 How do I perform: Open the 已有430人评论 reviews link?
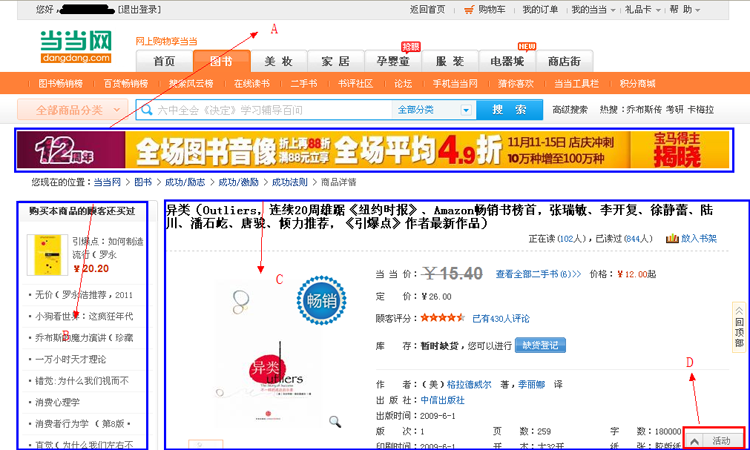[x=501, y=318]
